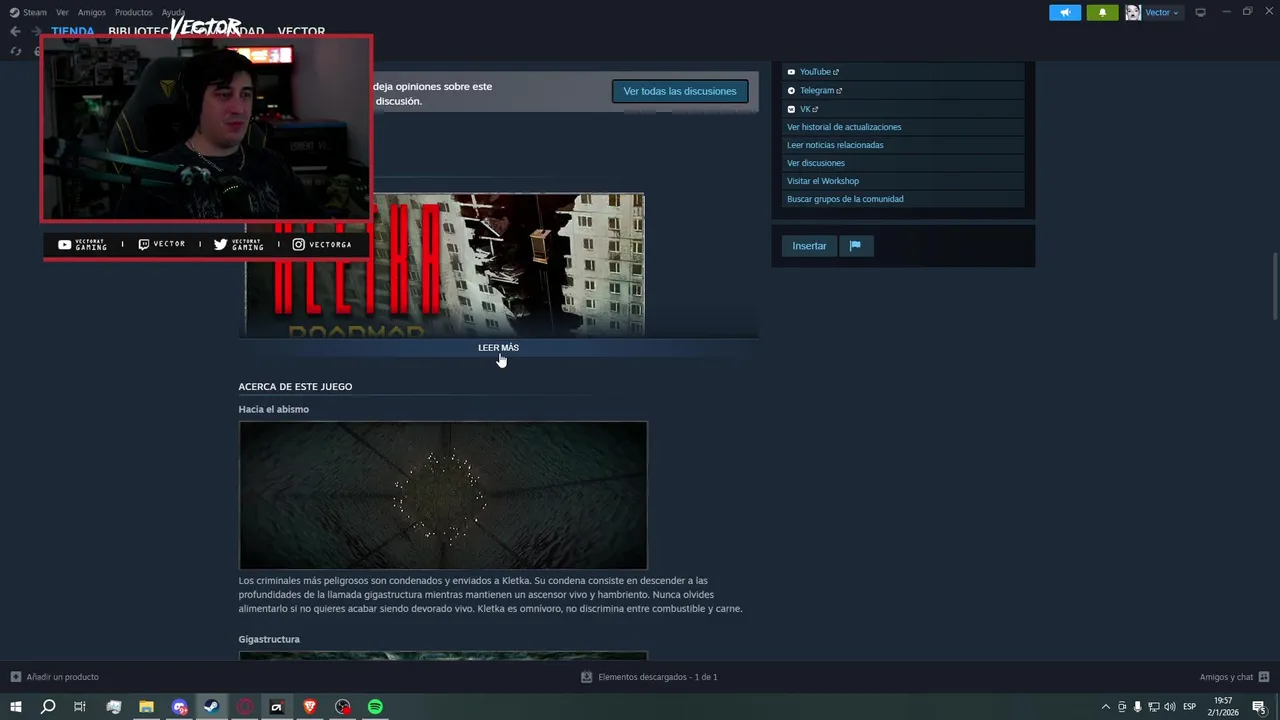The height and width of the screenshot is (720, 1280).
Task: Open the Steam menu
Action: tap(28, 12)
